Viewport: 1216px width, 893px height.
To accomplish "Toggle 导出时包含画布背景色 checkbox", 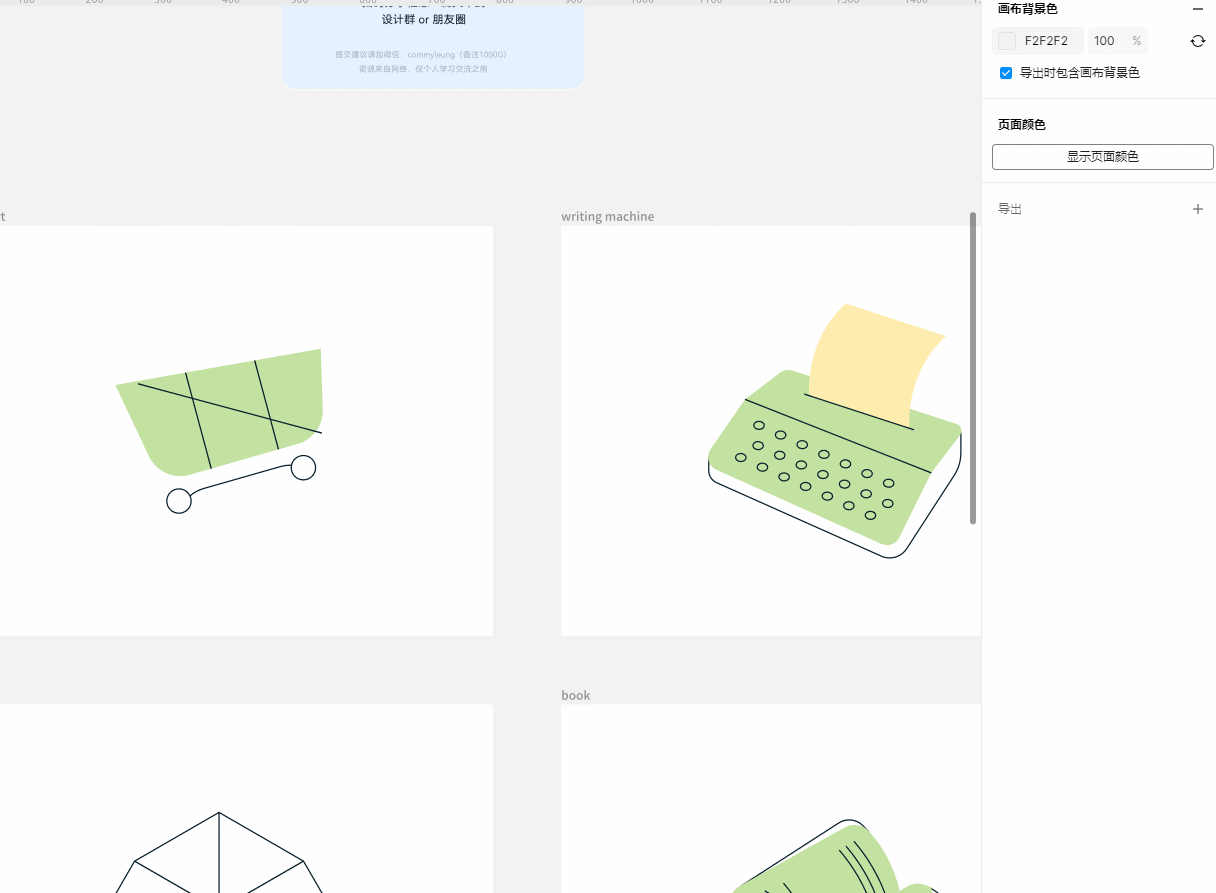I will click(x=1006, y=73).
